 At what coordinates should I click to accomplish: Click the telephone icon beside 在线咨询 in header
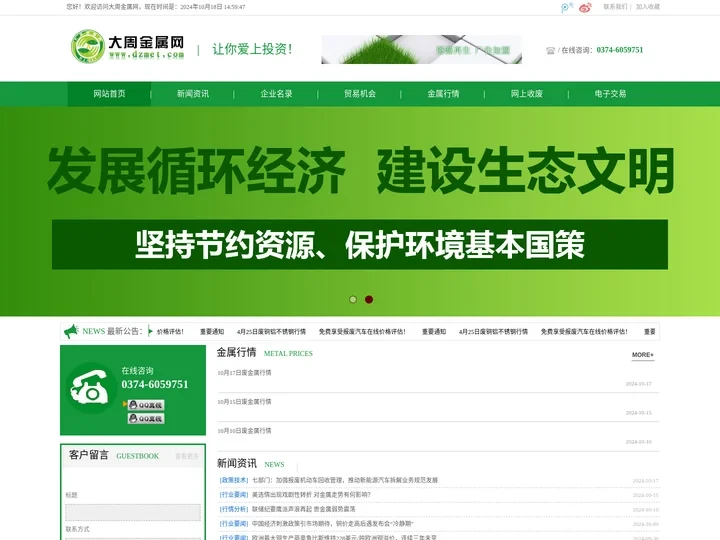(x=551, y=51)
